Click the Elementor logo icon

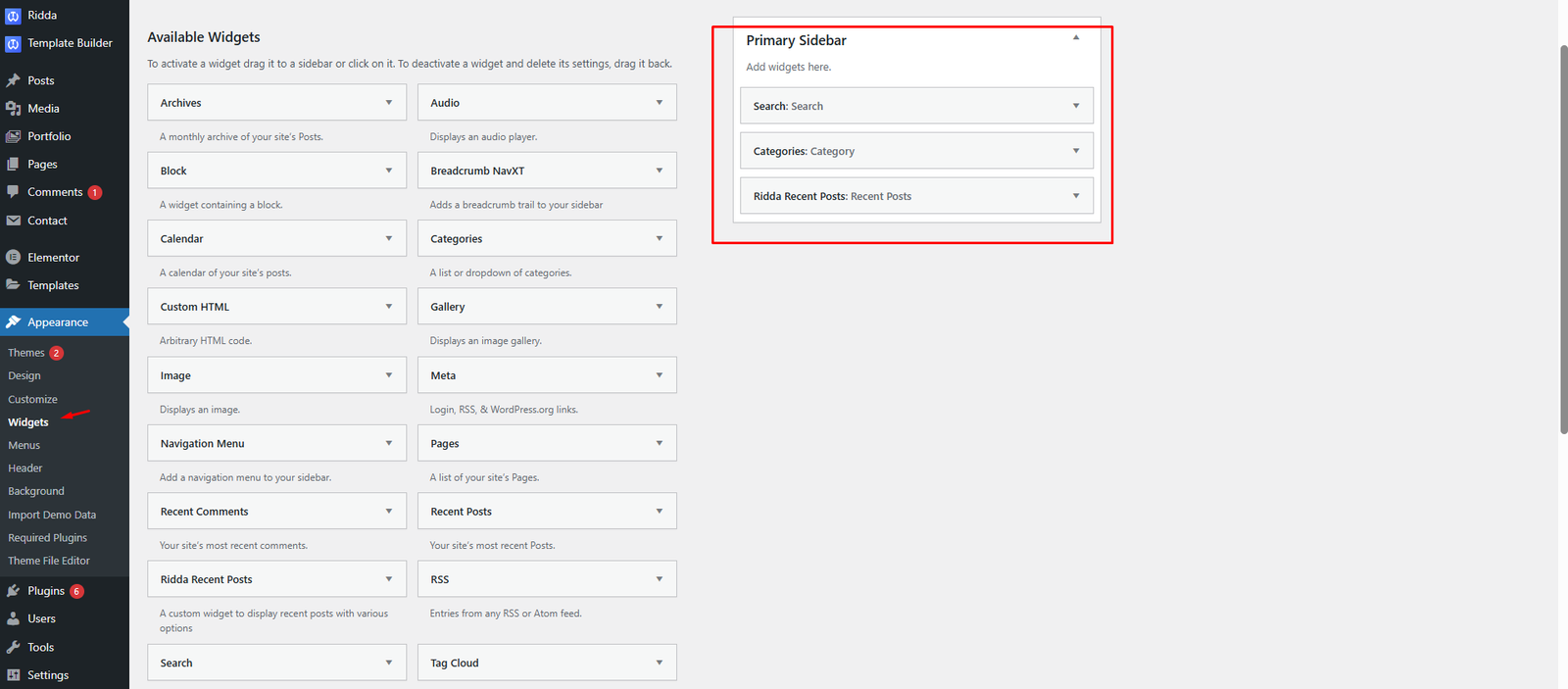(13, 258)
